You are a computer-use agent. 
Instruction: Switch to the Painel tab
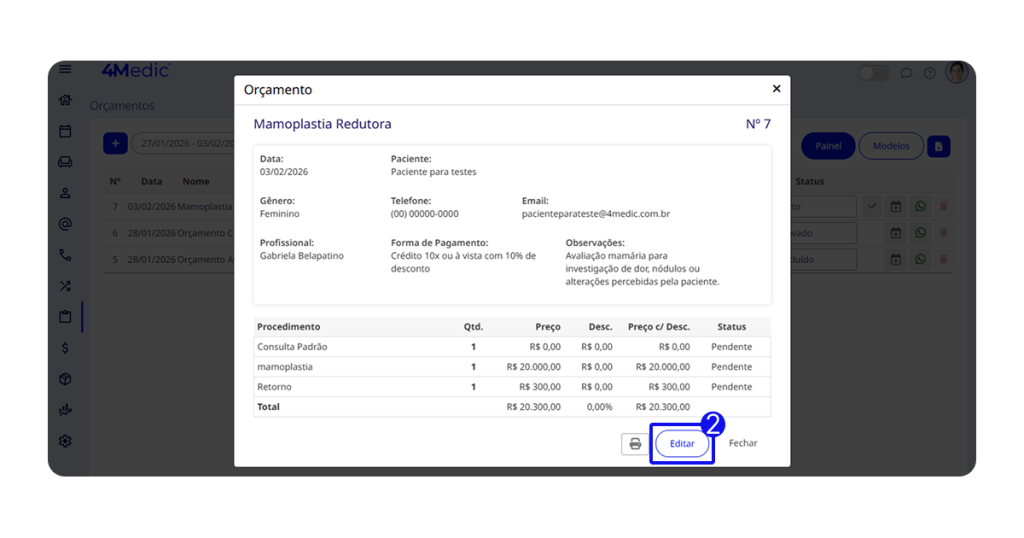click(x=828, y=146)
